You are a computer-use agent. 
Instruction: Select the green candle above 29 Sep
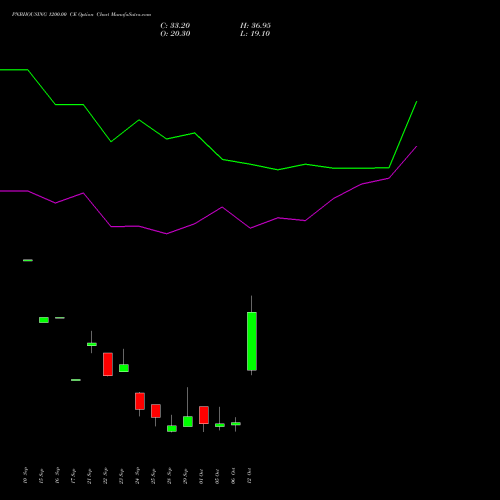(x=188, y=421)
